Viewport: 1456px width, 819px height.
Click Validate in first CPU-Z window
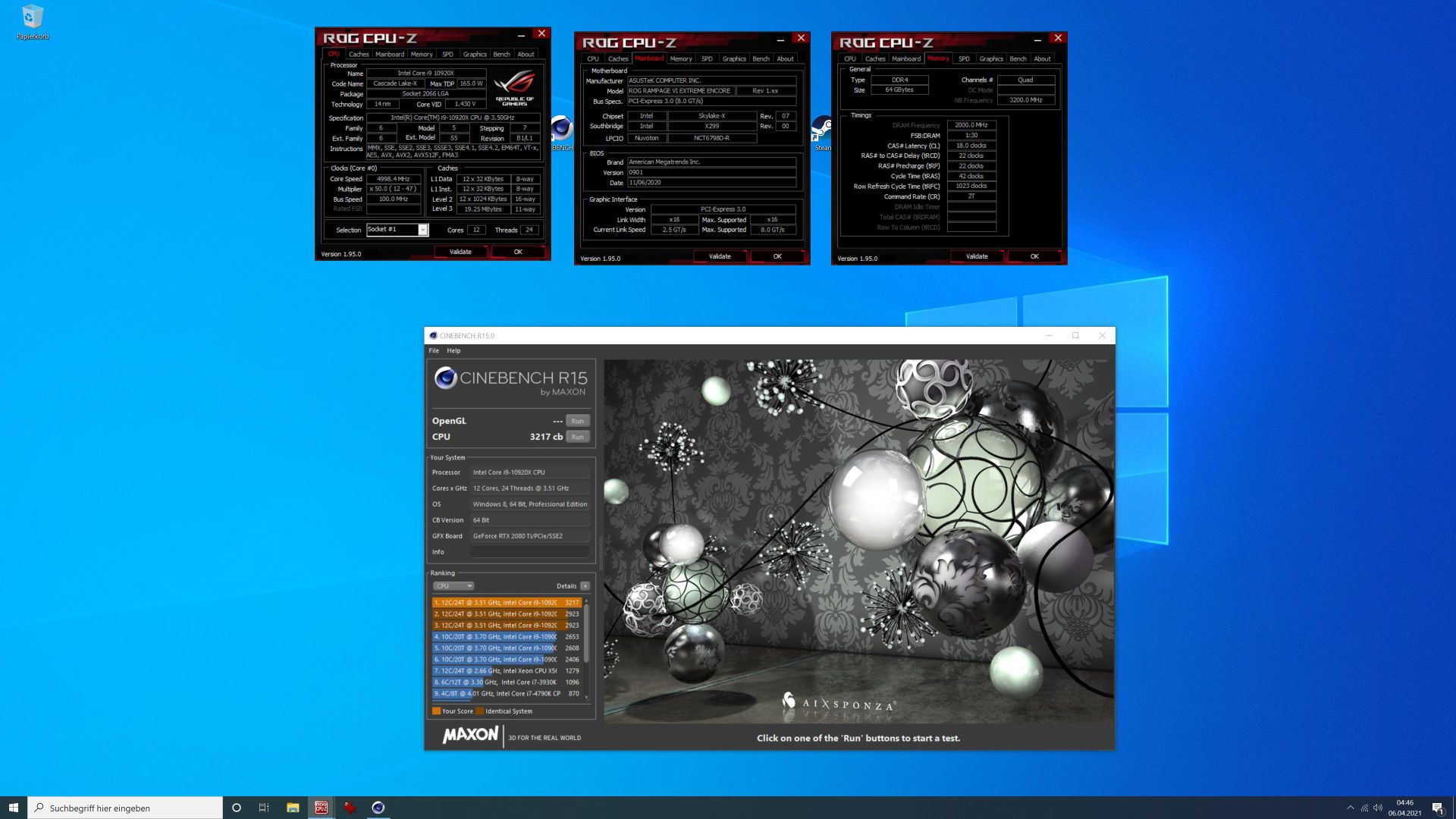(x=460, y=252)
